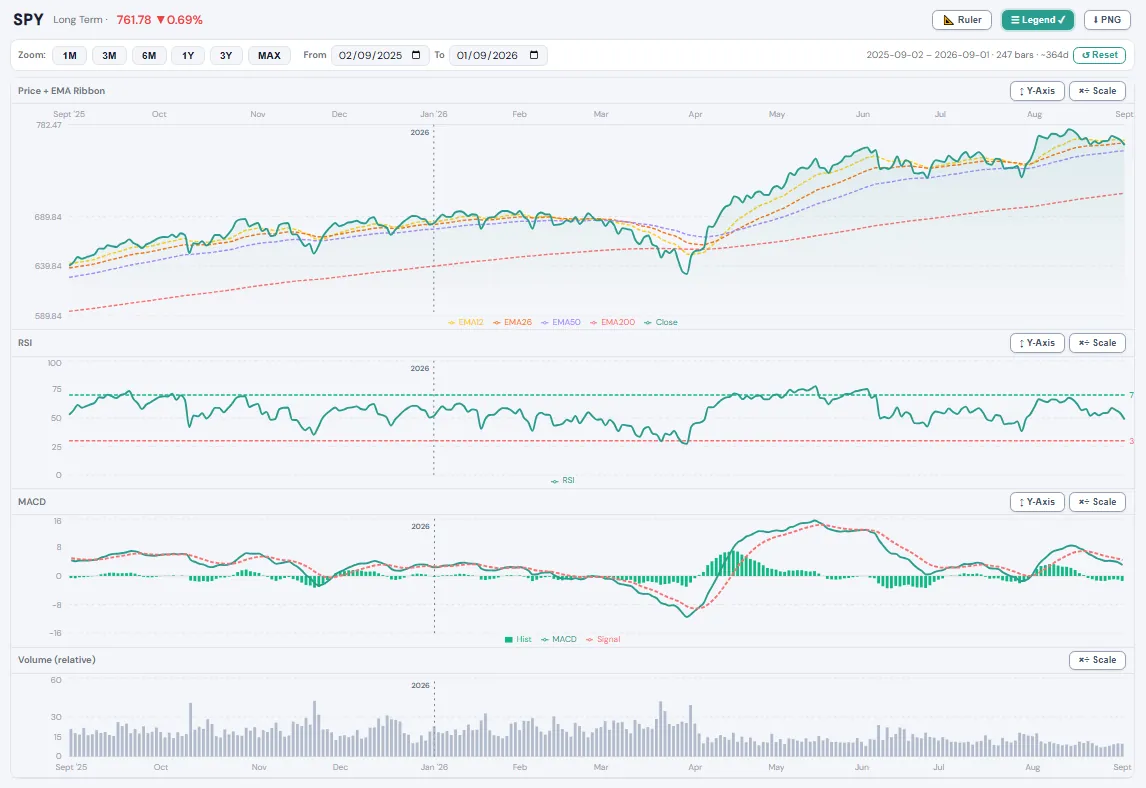Click the RSI panel title
This screenshot has width=1146, height=788.
25,343
